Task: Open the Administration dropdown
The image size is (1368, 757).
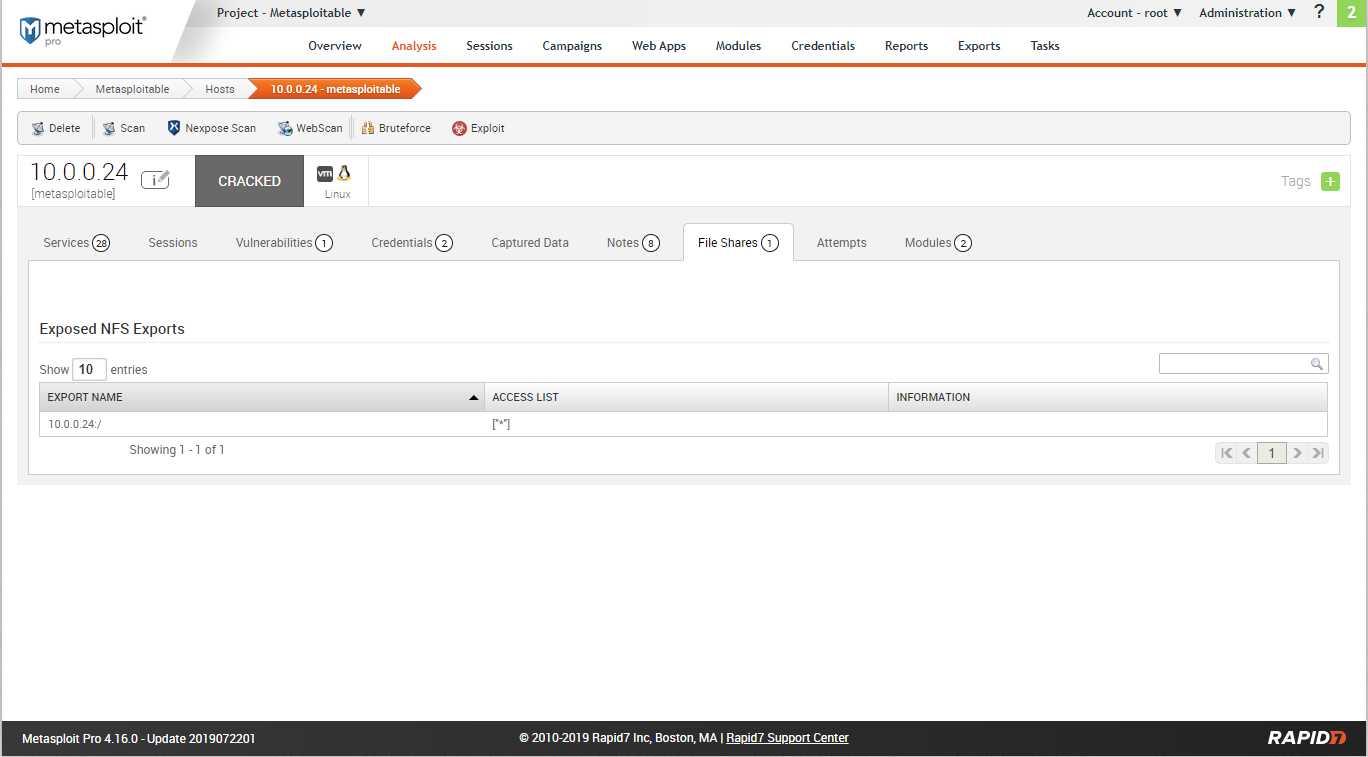Action: 1247,13
